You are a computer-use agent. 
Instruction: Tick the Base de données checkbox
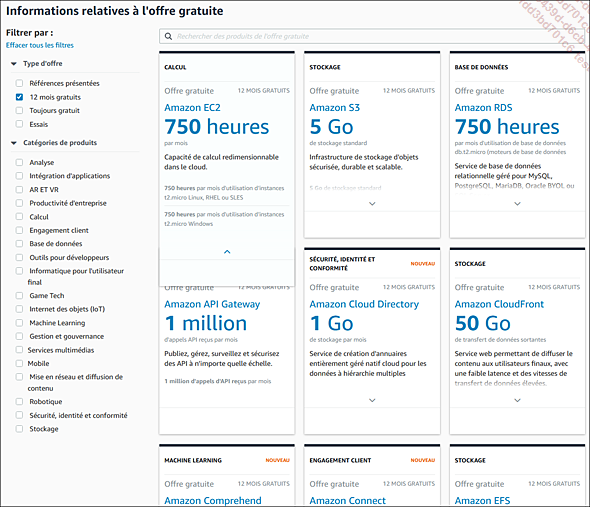pyautogui.click(x=19, y=244)
